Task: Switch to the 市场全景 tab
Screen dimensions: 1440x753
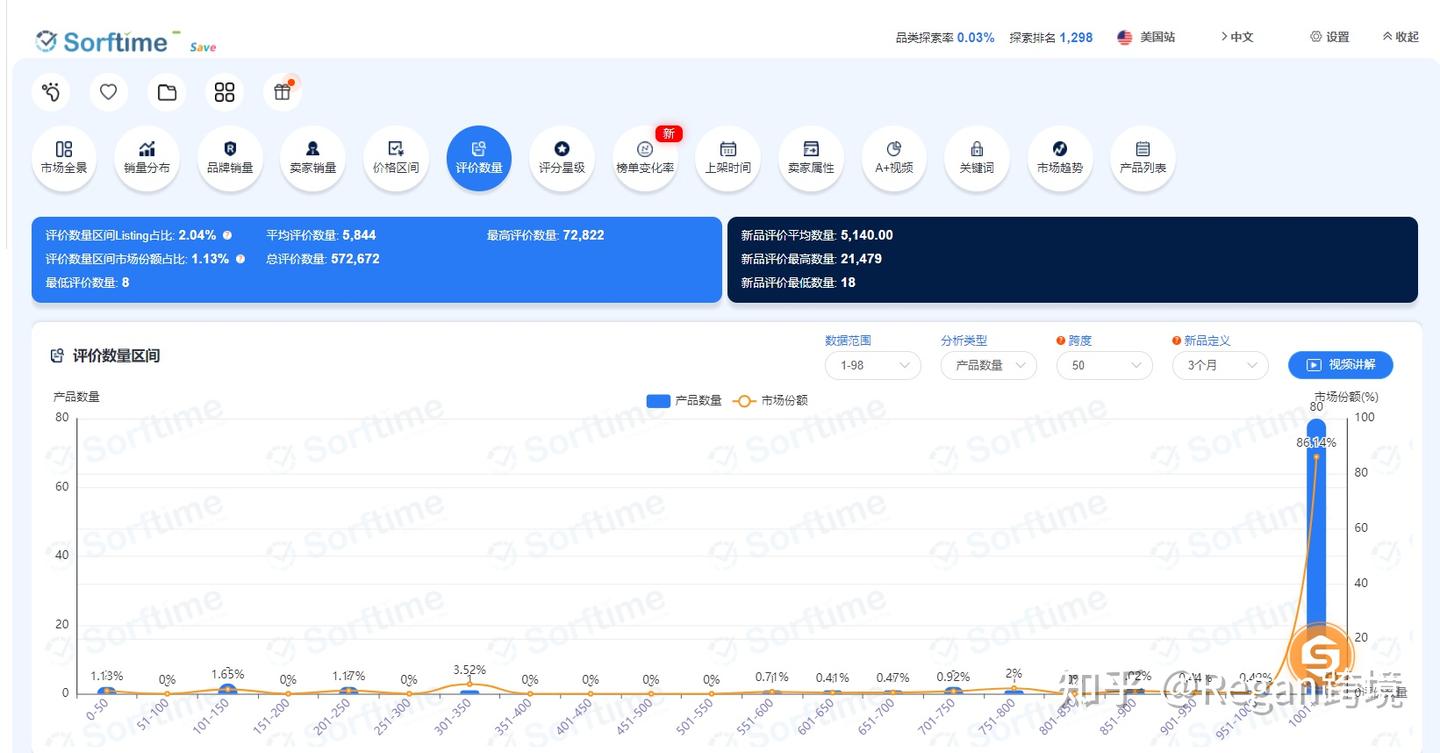Action: (x=64, y=158)
